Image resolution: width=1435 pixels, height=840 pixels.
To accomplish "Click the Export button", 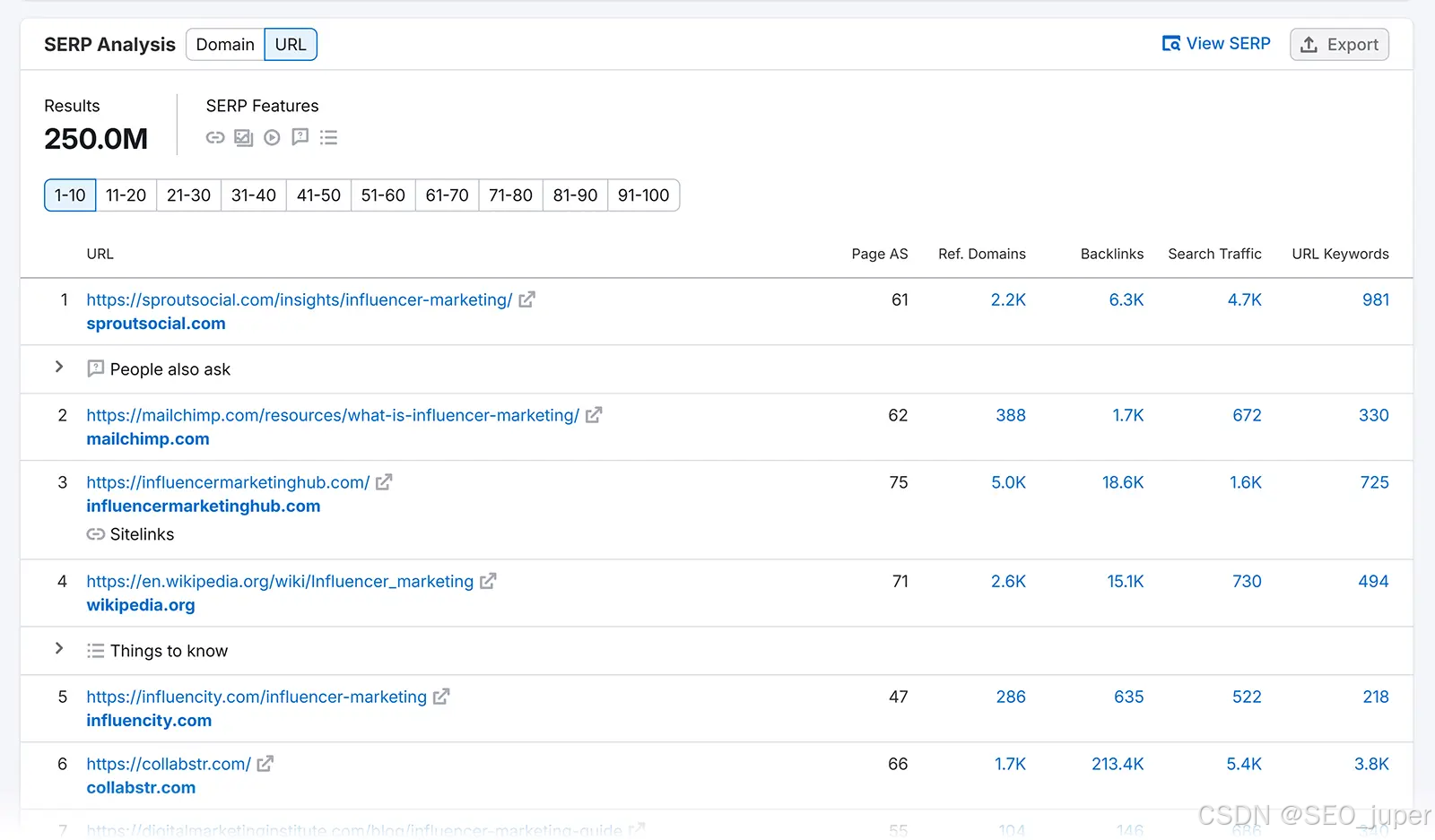I will point(1339,45).
